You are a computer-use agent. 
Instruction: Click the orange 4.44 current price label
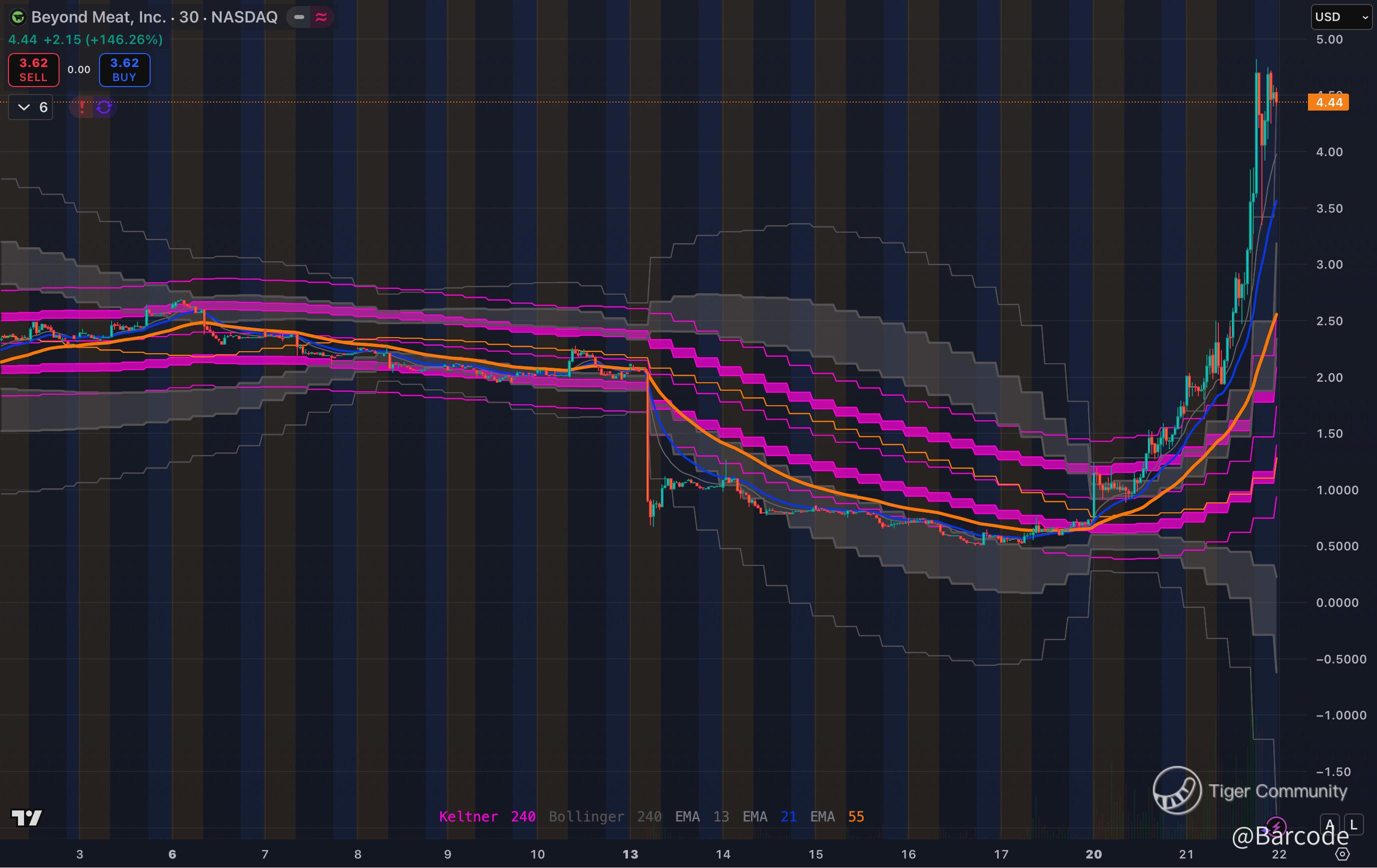click(1328, 103)
